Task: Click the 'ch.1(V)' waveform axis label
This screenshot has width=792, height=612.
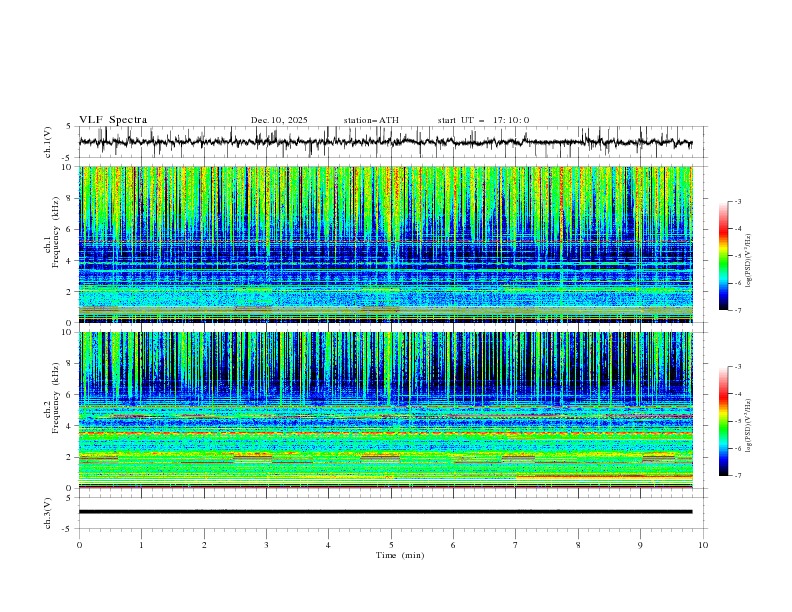Action: click(x=48, y=142)
